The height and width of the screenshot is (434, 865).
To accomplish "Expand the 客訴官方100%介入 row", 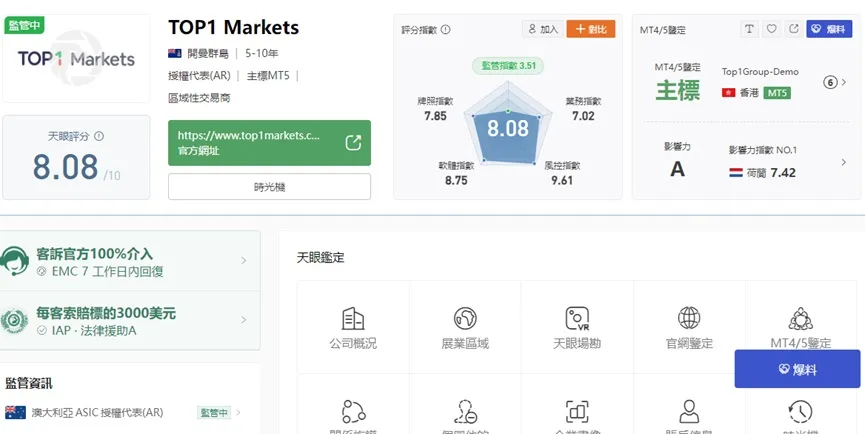I will 130,261.
